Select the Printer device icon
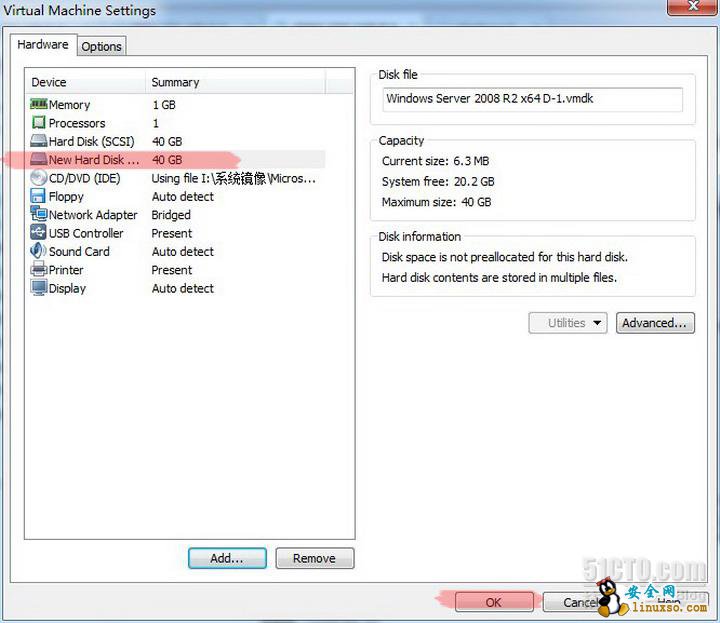The height and width of the screenshot is (623, 720). (x=39, y=270)
